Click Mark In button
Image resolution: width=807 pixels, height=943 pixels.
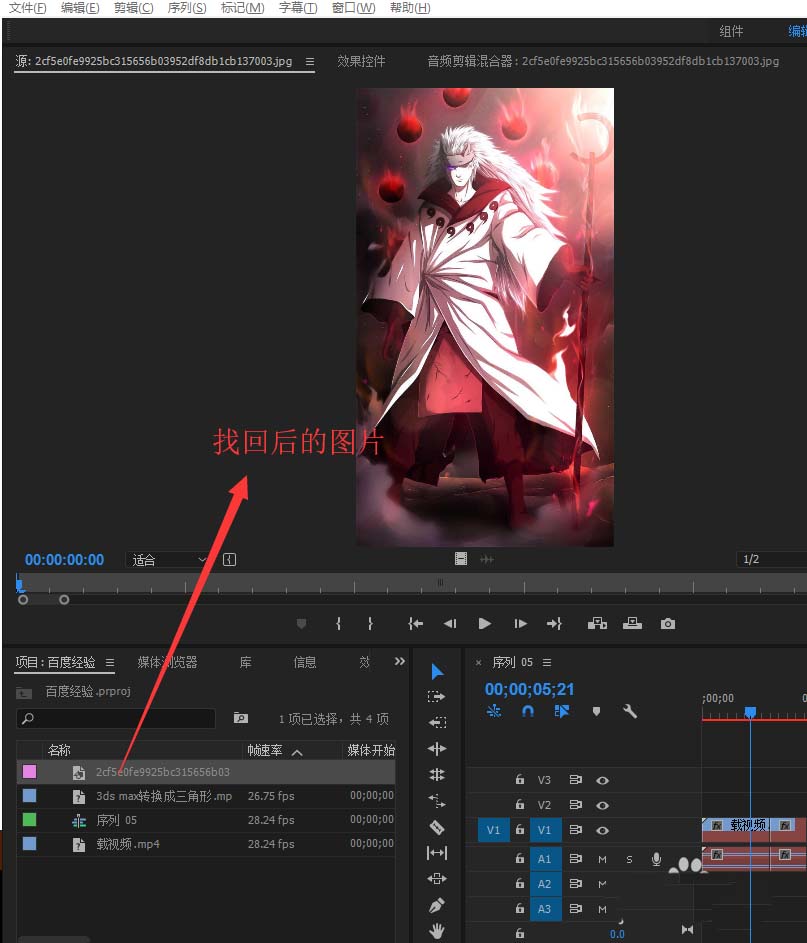coord(339,624)
